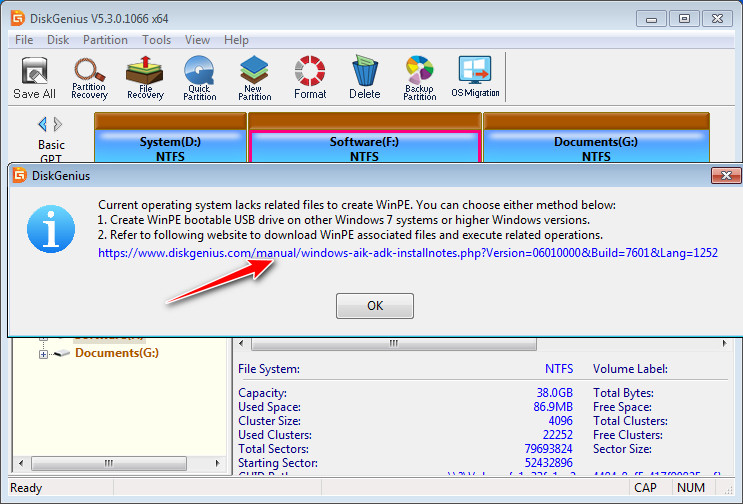The width and height of the screenshot is (743, 504).
Task: Click the Total Clusters label
Action: 630,421
